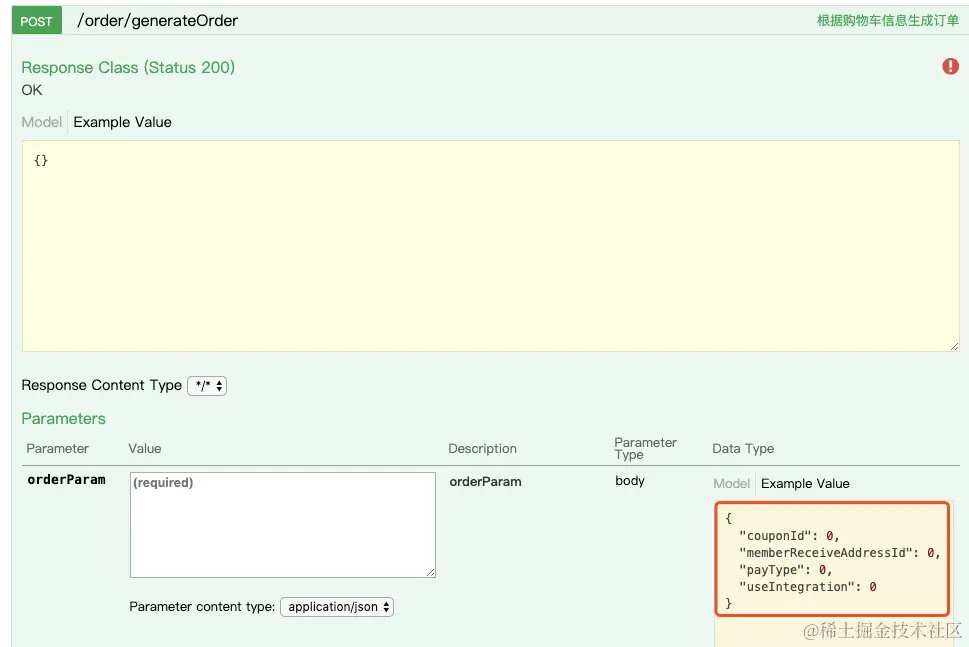Image resolution: width=969 pixels, height=647 pixels.
Task: Click the response example value box {}
Action: click(x=491, y=246)
